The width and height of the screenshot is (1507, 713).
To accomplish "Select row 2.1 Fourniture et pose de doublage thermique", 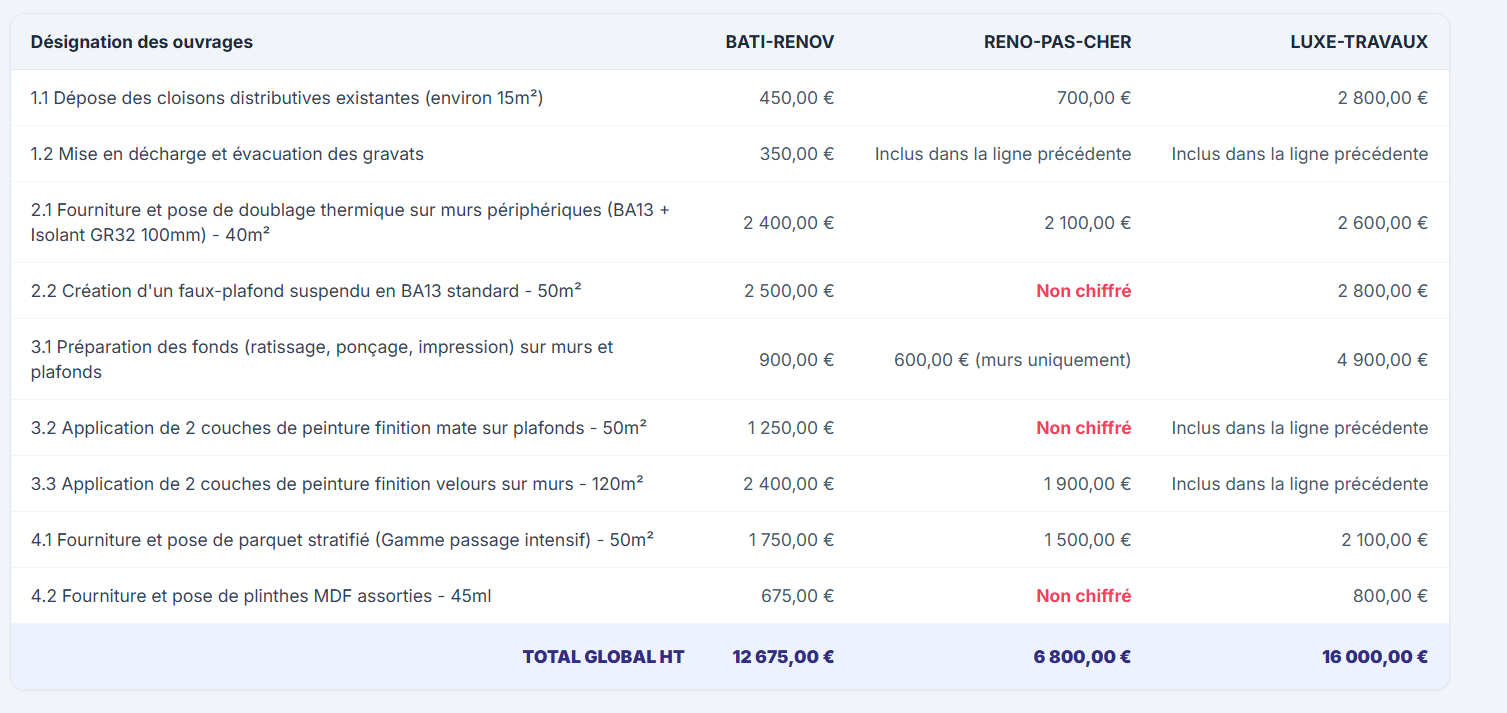I will click(x=350, y=222).
